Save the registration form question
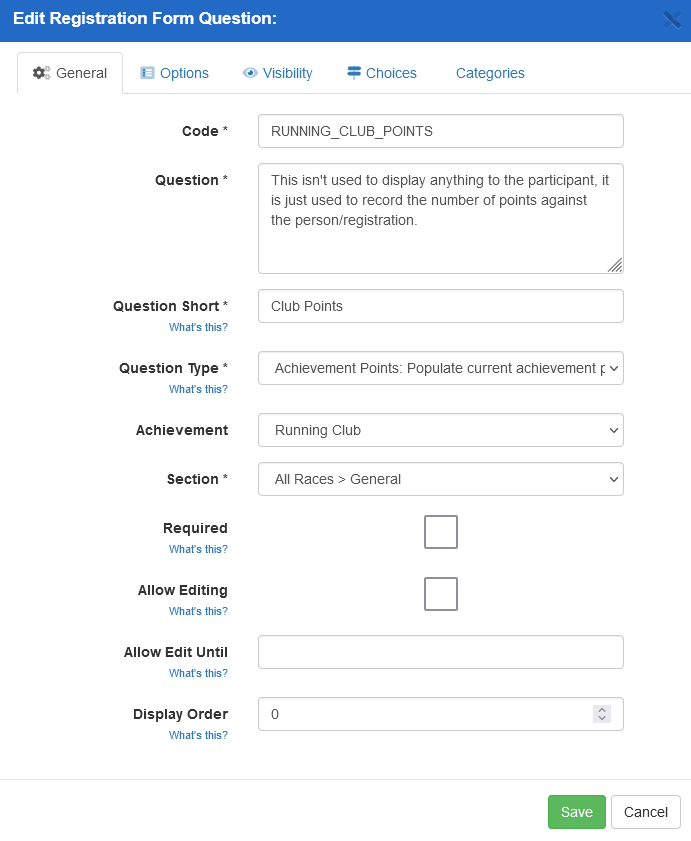 click(x=577, y=812)
